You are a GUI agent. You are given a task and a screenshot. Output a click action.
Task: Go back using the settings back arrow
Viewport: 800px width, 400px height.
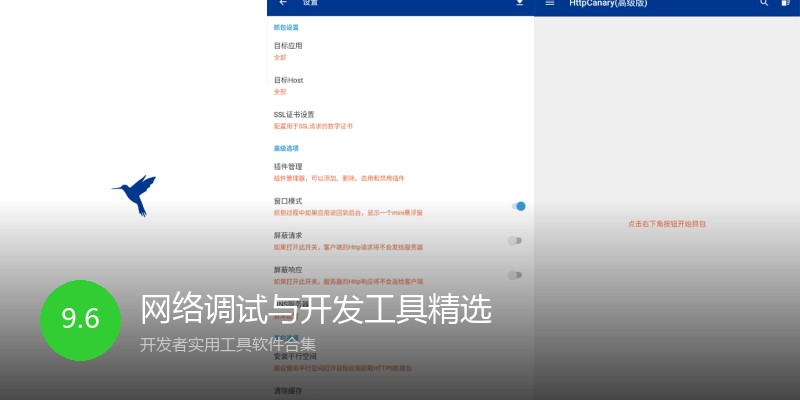(283, 3)
